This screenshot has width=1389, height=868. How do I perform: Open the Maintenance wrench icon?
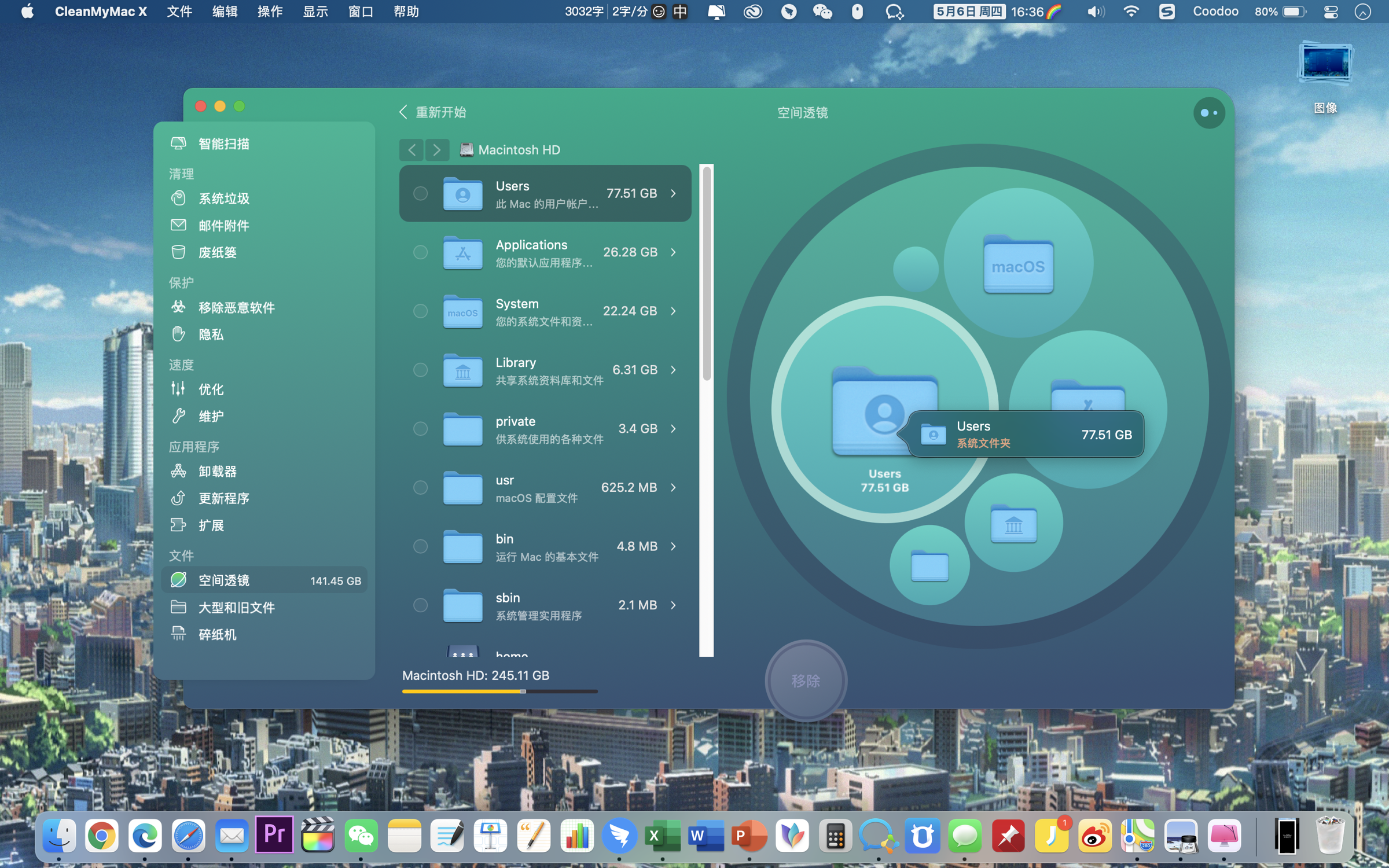coord(178,416)
